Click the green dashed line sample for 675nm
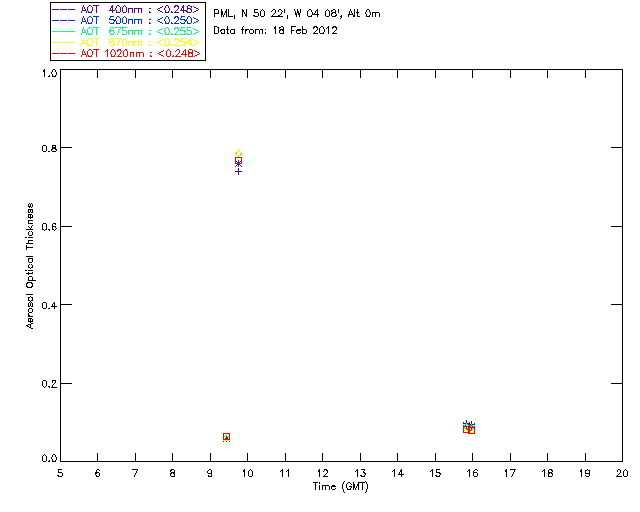Screen dimensions: 640x512 pos(64,31)
